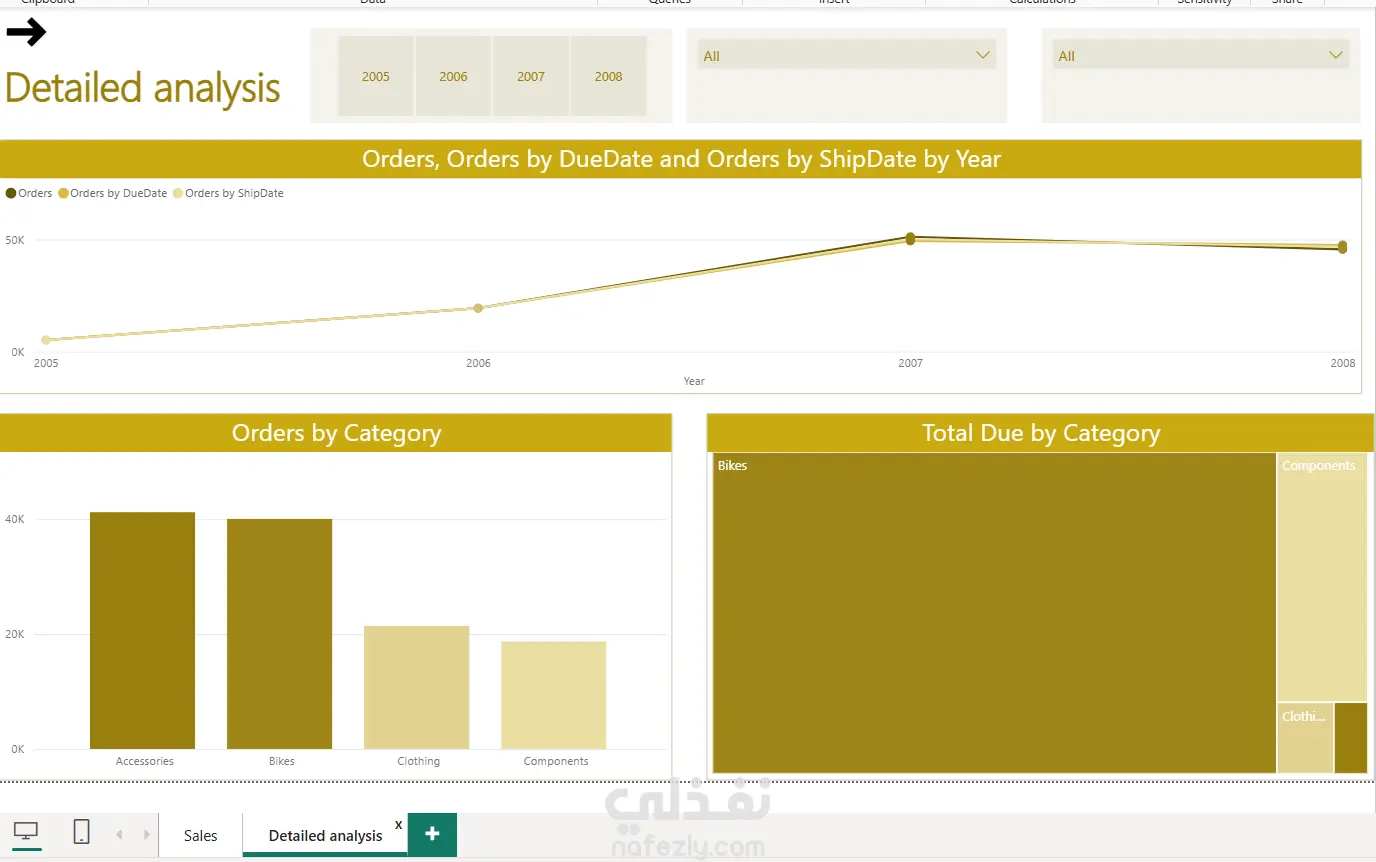Click the Components axis label under bar chart
The height and width of the screenshot is (862, 1376).
[556, 761]
